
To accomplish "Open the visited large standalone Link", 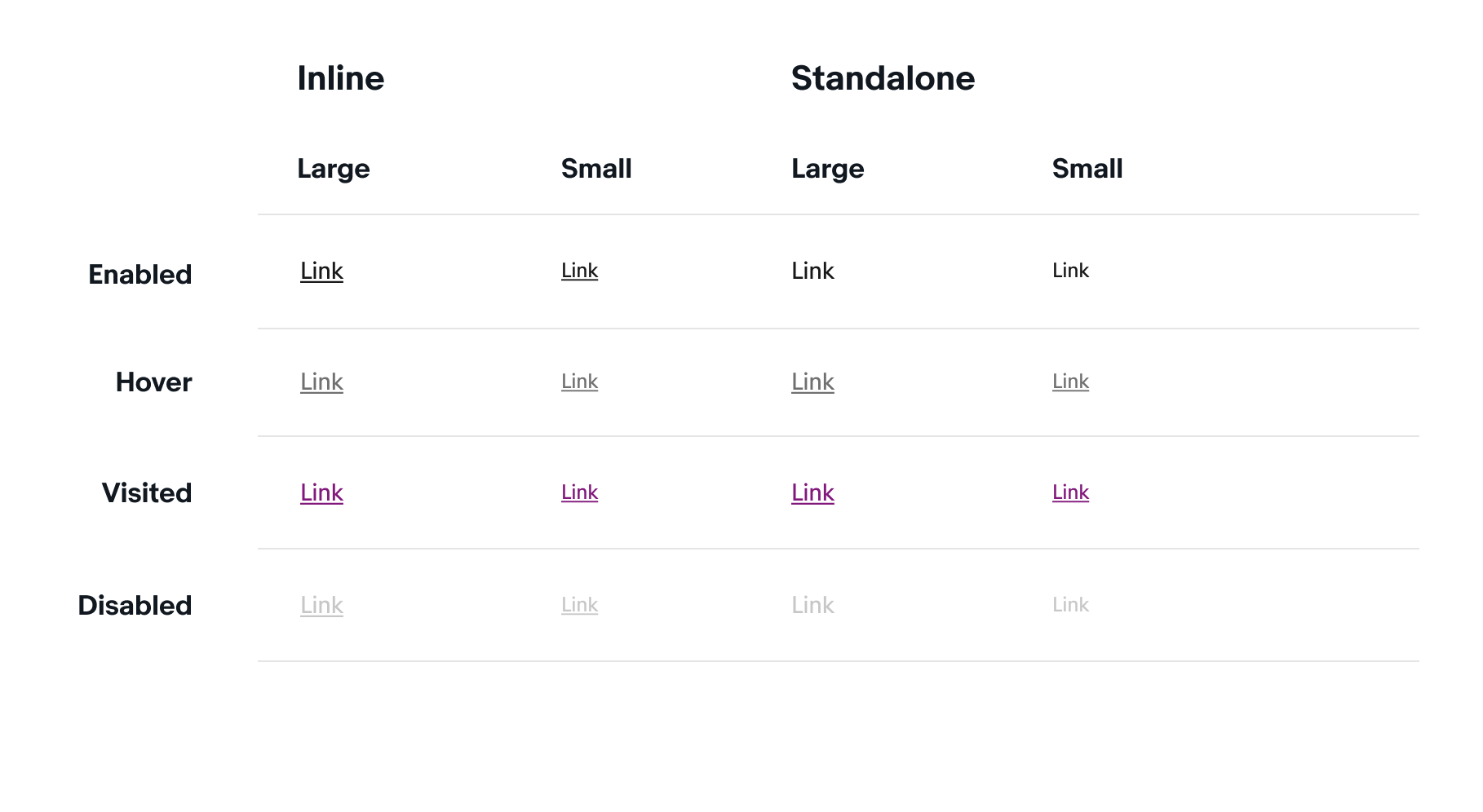I will (x=812, y=492).
